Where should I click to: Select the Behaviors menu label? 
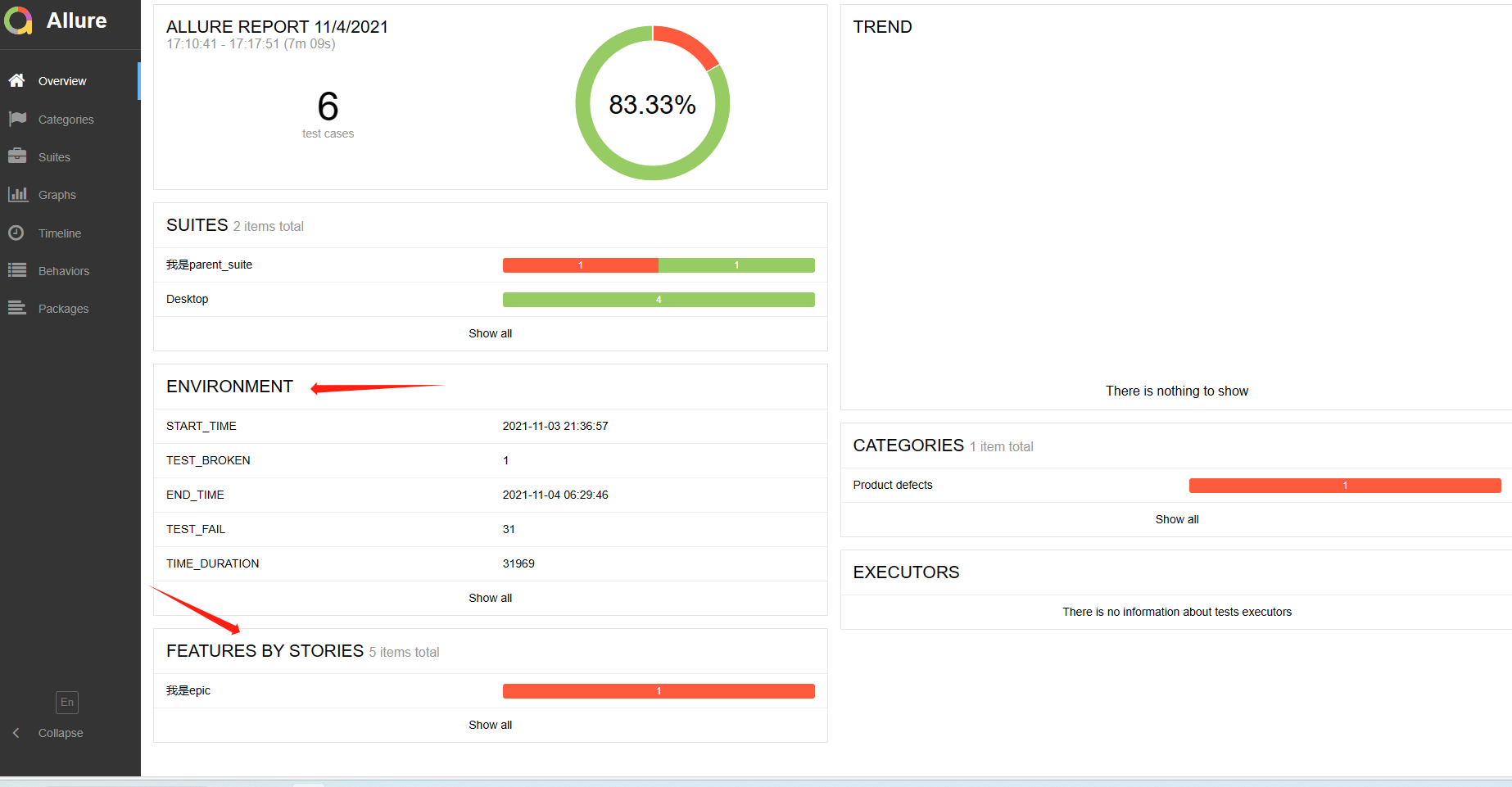point(64,271)
